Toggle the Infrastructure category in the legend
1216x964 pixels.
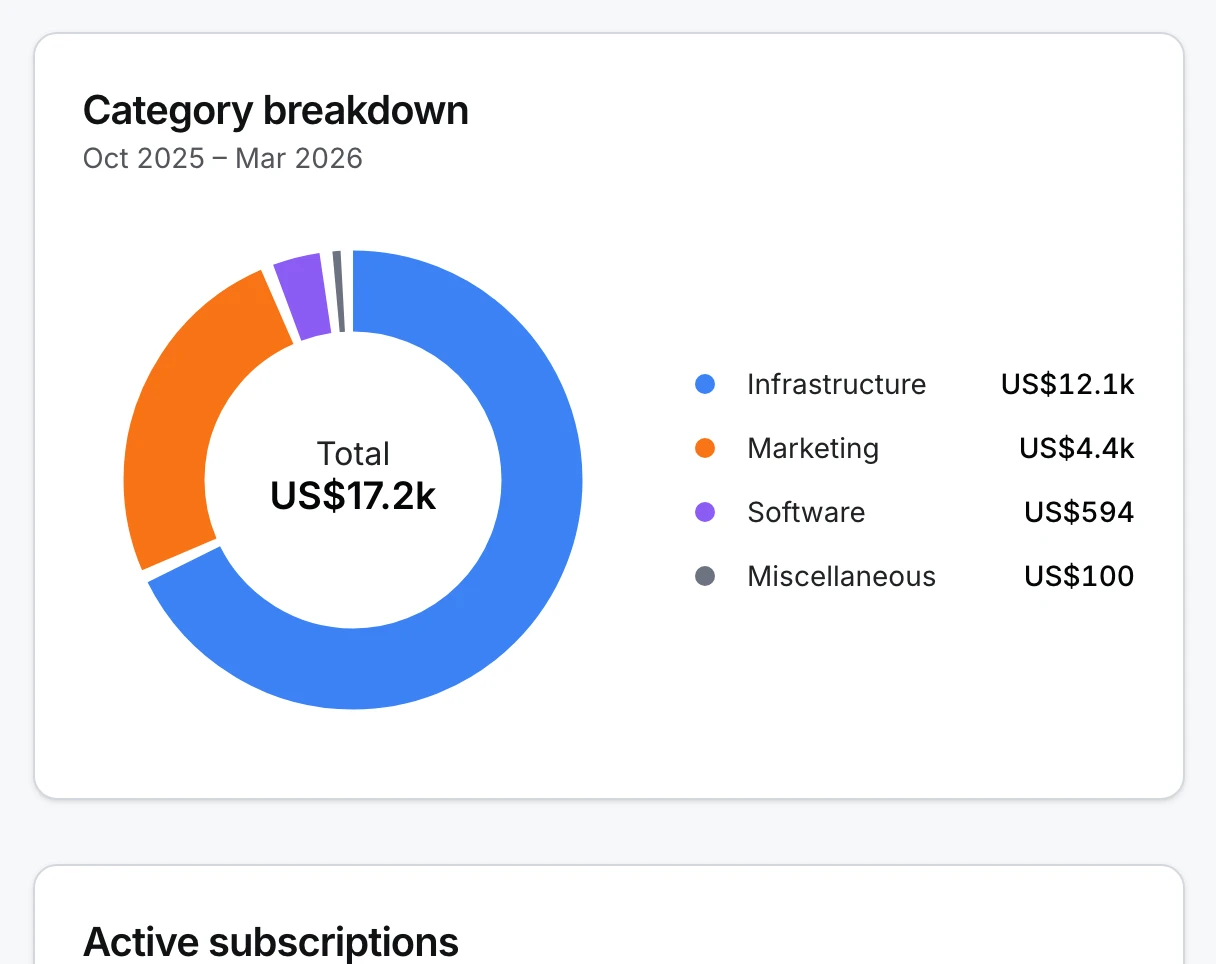point(836,383)
